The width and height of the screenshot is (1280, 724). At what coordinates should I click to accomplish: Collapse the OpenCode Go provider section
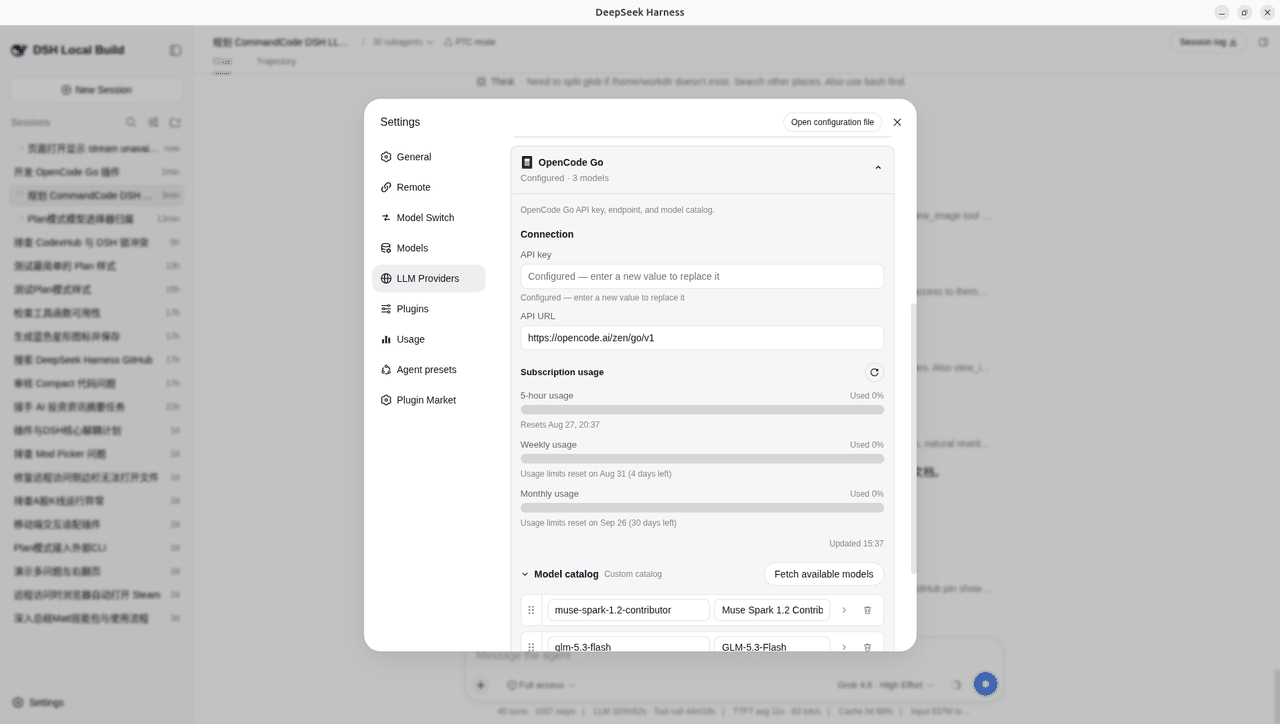[878, 168]
